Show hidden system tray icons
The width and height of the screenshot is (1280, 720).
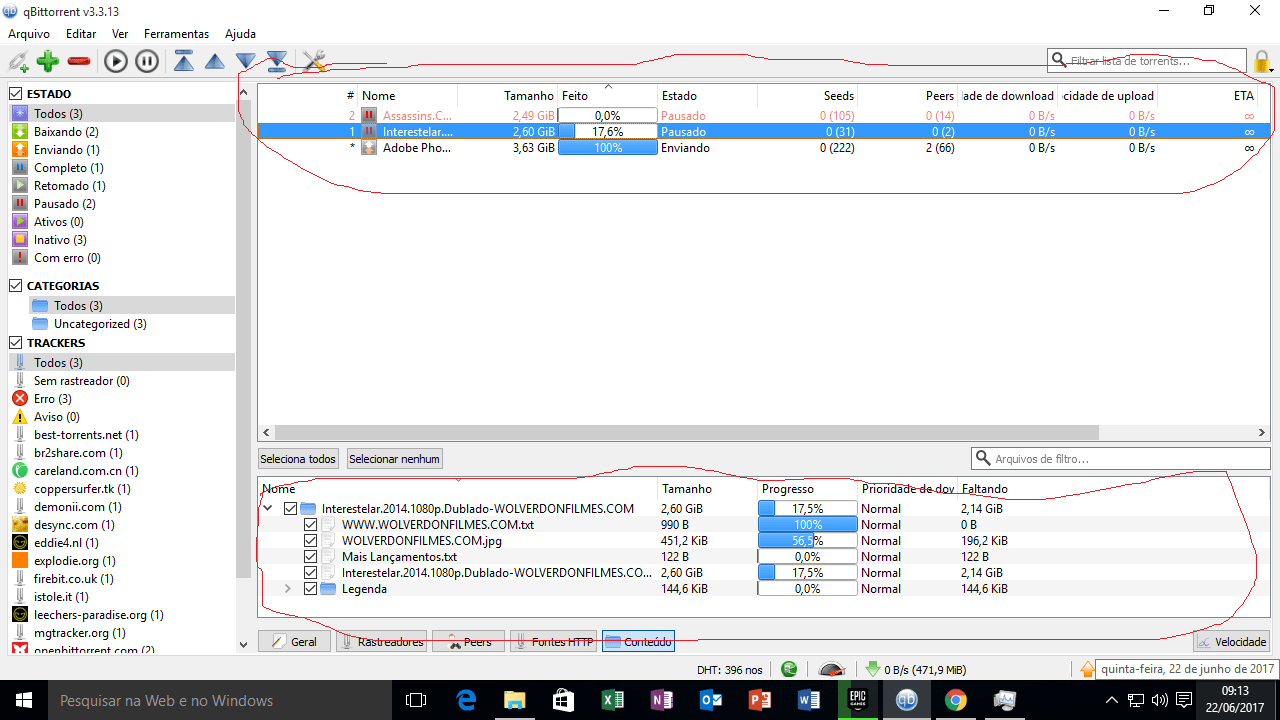tap(1112, 699)
